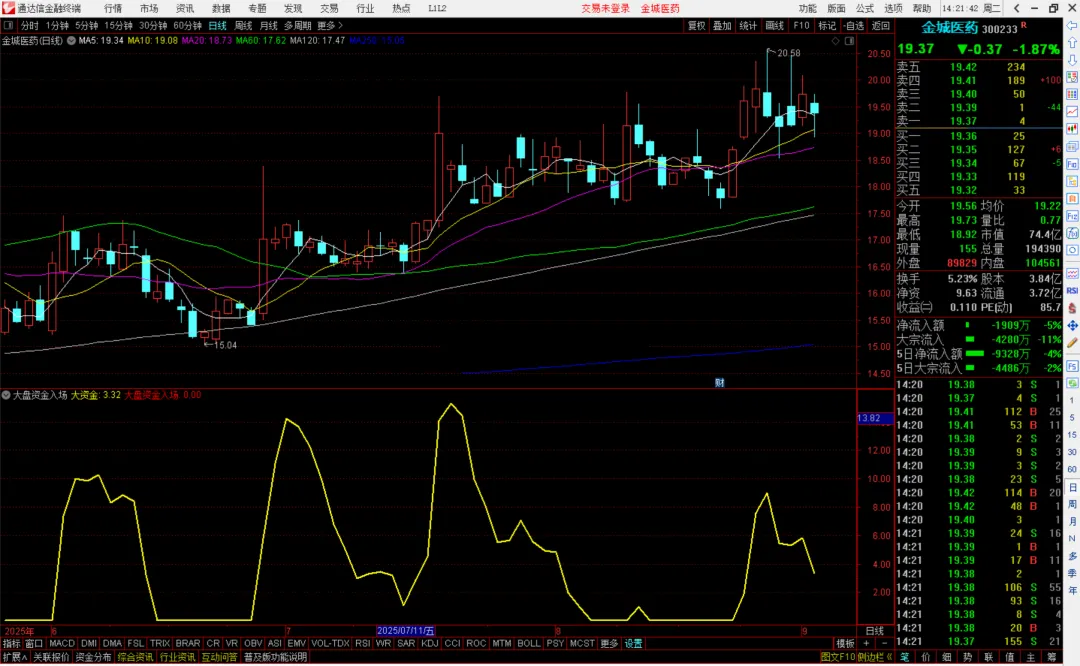Click the 设置 button in indicator bar

pos(634,644)
